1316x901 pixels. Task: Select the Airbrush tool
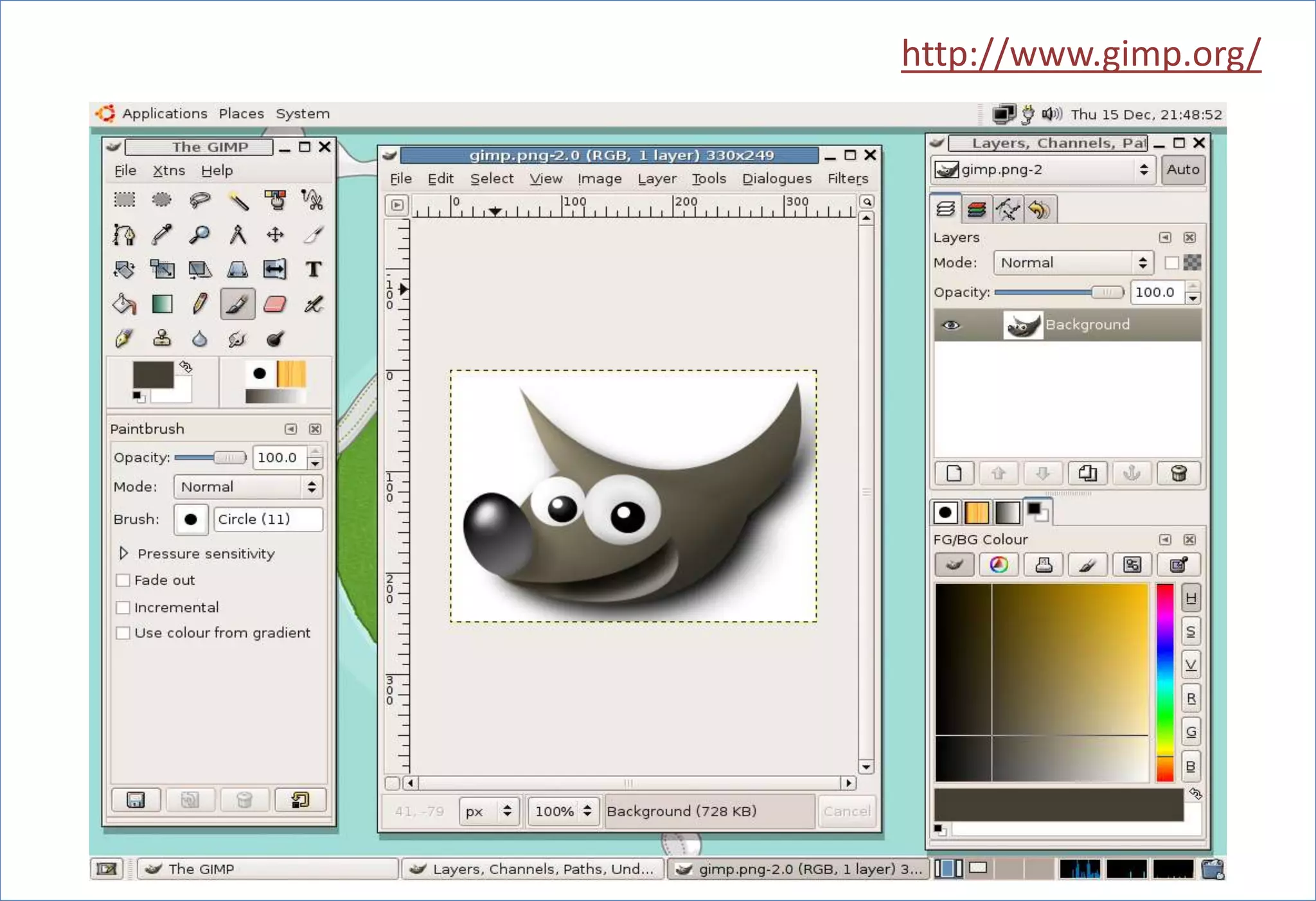pyautogui.click(x=313, y=304)
